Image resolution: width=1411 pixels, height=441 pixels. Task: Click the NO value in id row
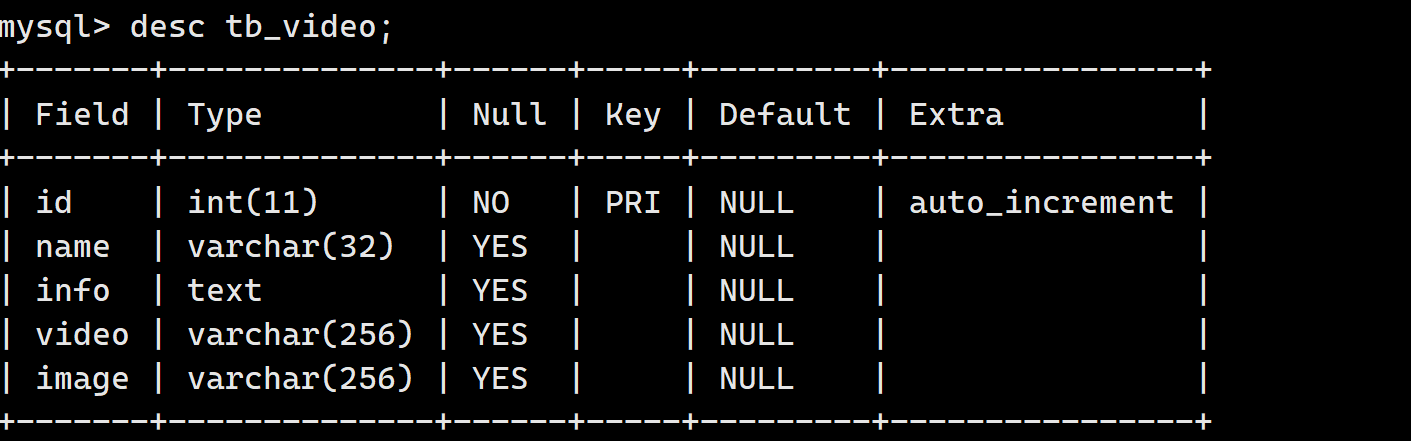[x=491, y=202]
